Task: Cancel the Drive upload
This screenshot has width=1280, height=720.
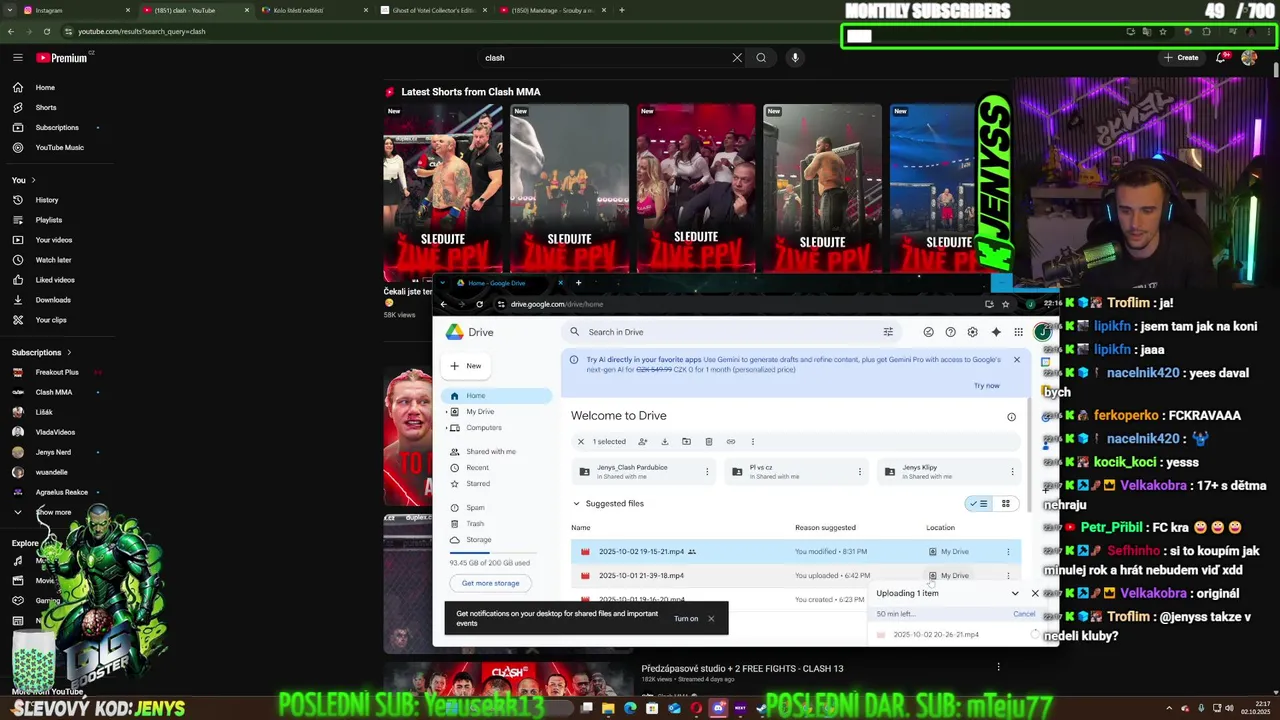Action: [x=1024, y=614]
